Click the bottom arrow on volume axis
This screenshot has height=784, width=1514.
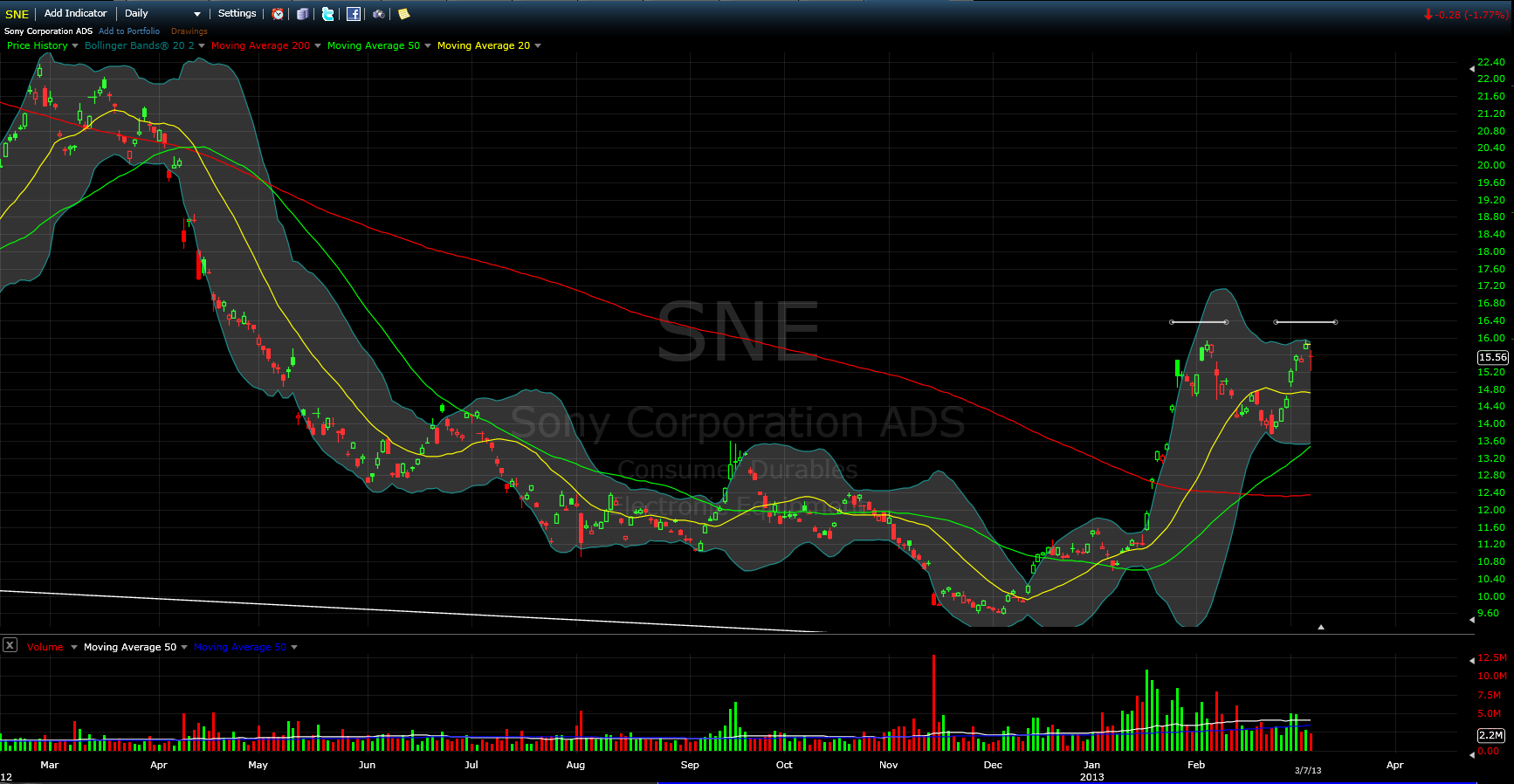[x=1472, y=754]
